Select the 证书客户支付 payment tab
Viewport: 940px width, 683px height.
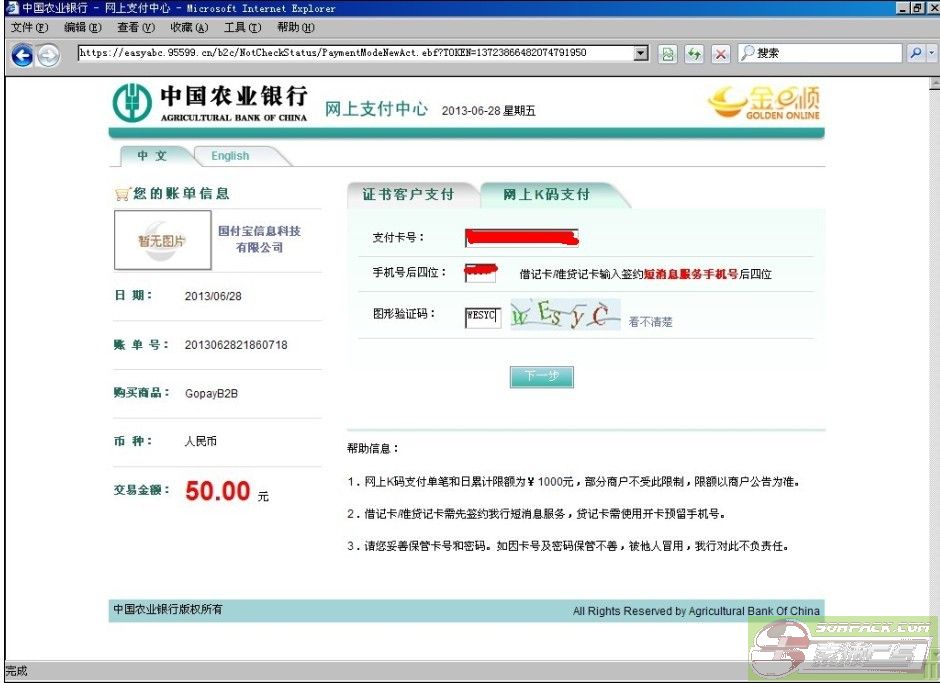(409, 194)
